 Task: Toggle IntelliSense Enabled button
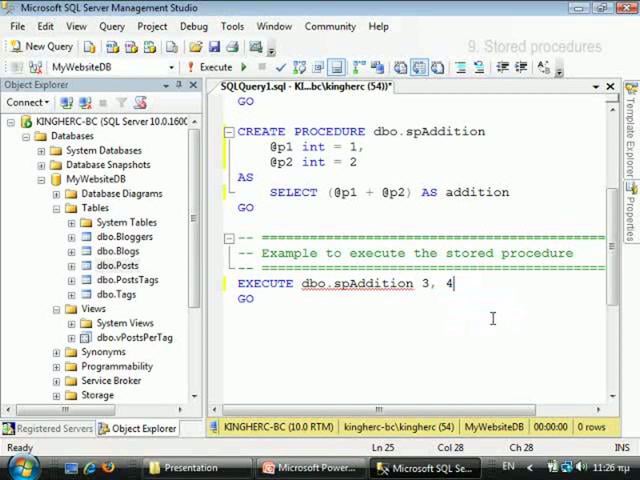337,67
